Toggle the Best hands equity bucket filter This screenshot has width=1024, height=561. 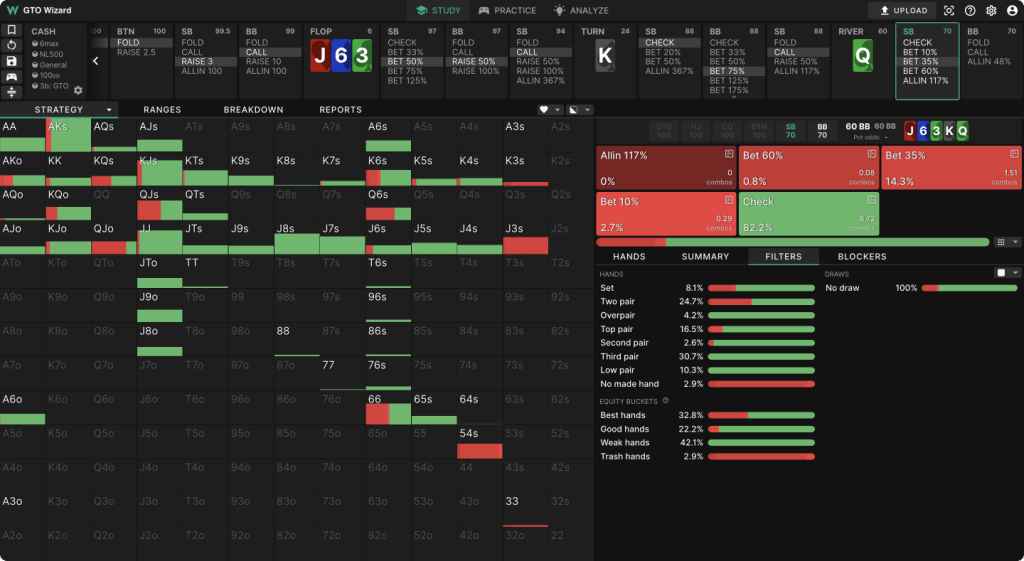(707, 415)
